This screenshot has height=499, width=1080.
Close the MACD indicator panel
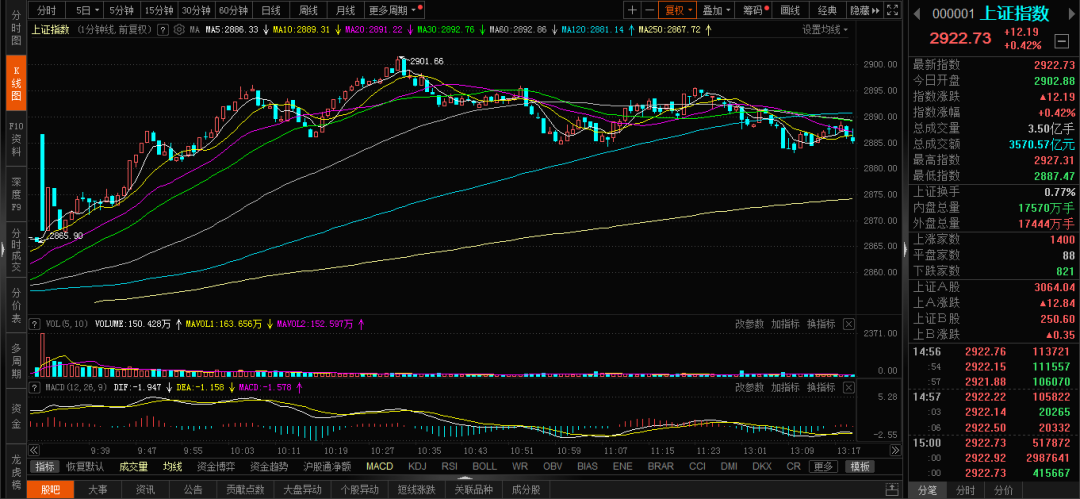848,387
